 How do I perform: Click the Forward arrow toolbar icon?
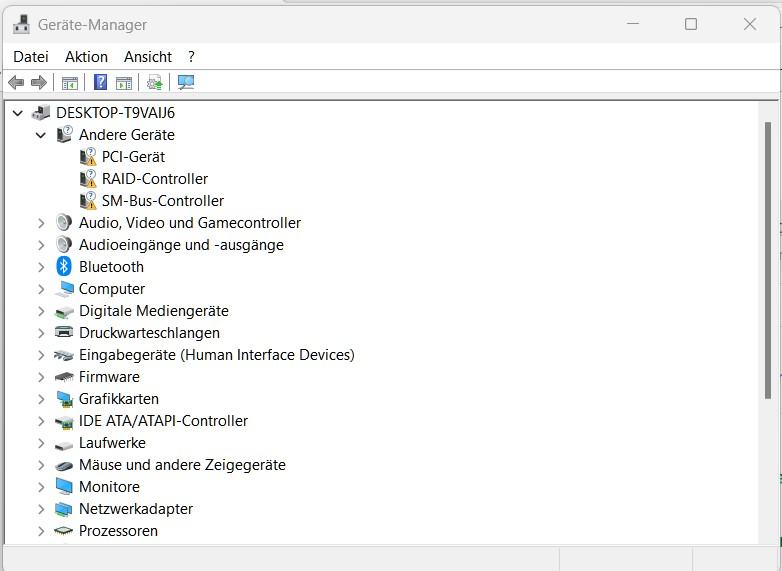(39, 82)
